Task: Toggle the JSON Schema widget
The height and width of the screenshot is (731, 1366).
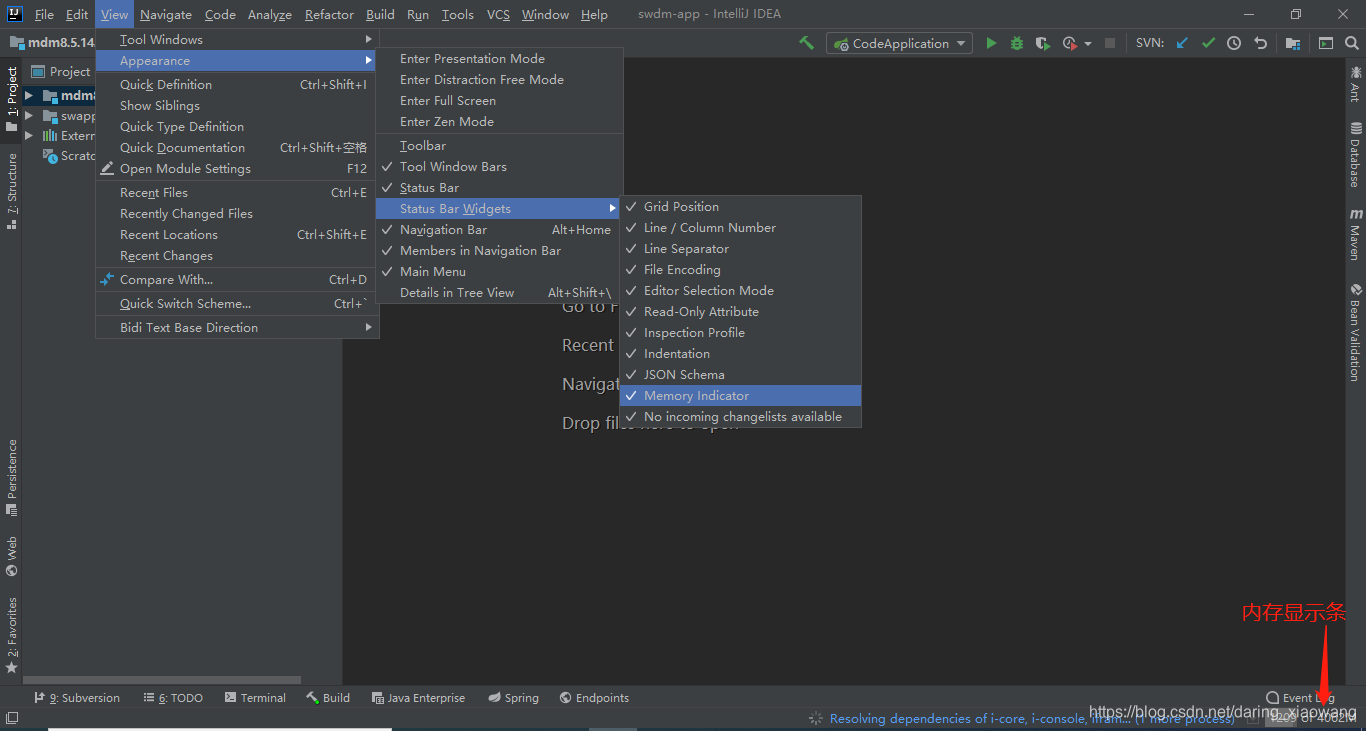Action: [740, 375]
